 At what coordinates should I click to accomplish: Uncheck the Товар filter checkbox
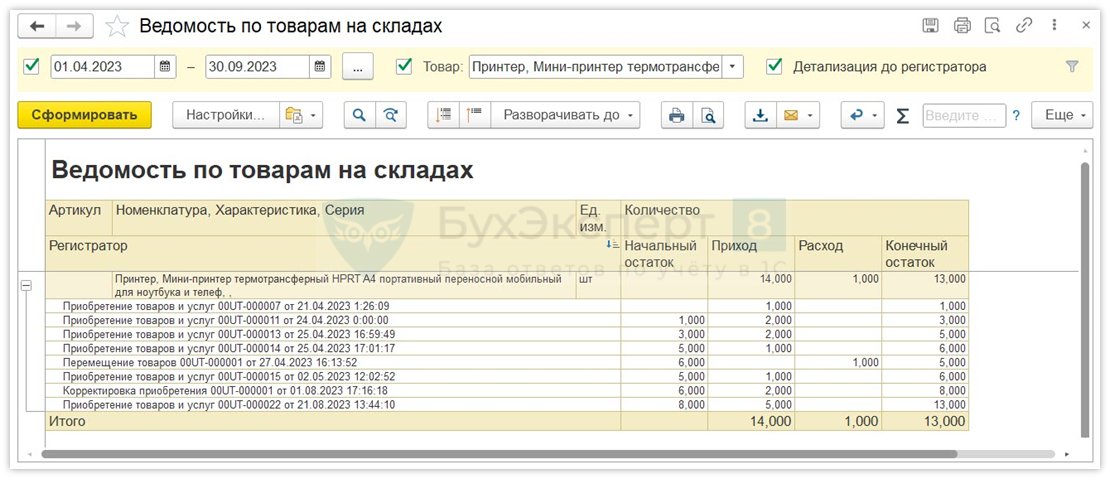(x=404, y=66)
